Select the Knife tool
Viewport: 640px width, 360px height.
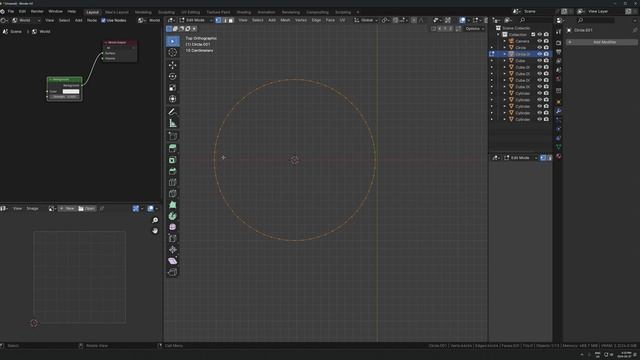pos(173,193)
